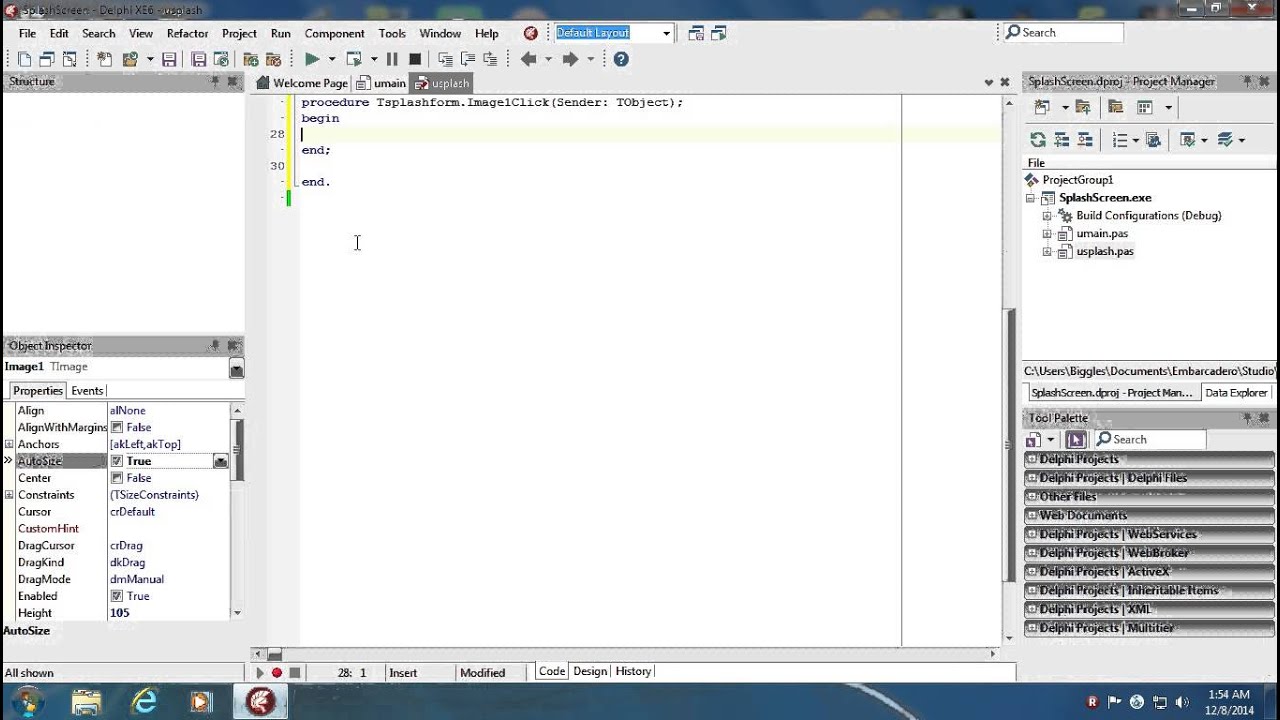Select ProjectGroup1 in Project Manager
Image resolution: width=1280 pixels, height=720 pixels.
(x=1077, y=180)
